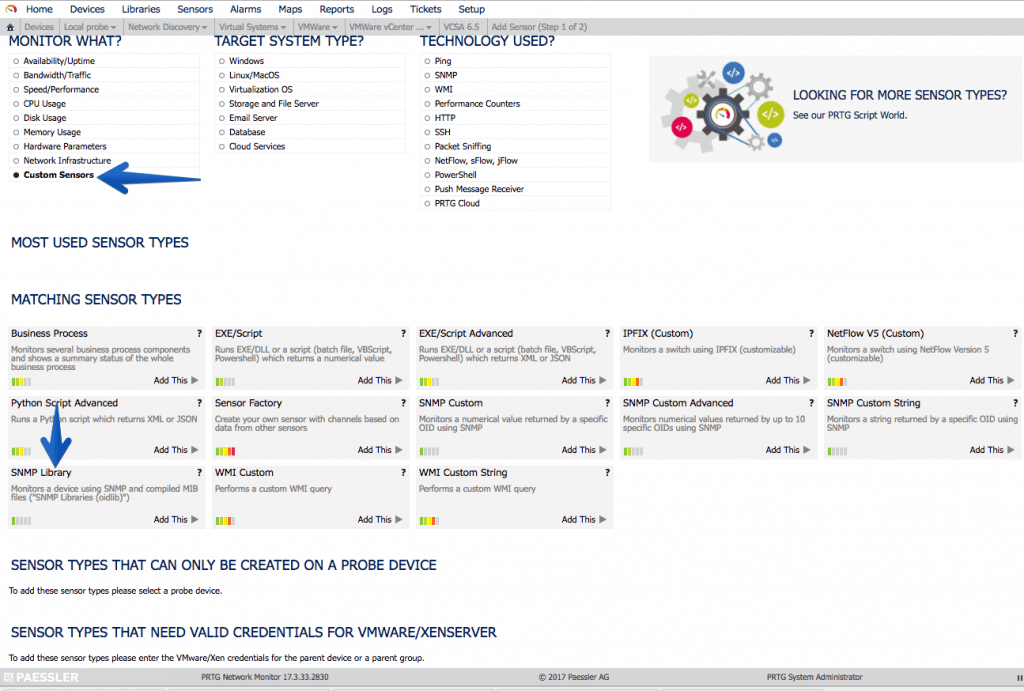
Task: Expand the VMWare breadcrumb dropdown
Action: [335, 27]
